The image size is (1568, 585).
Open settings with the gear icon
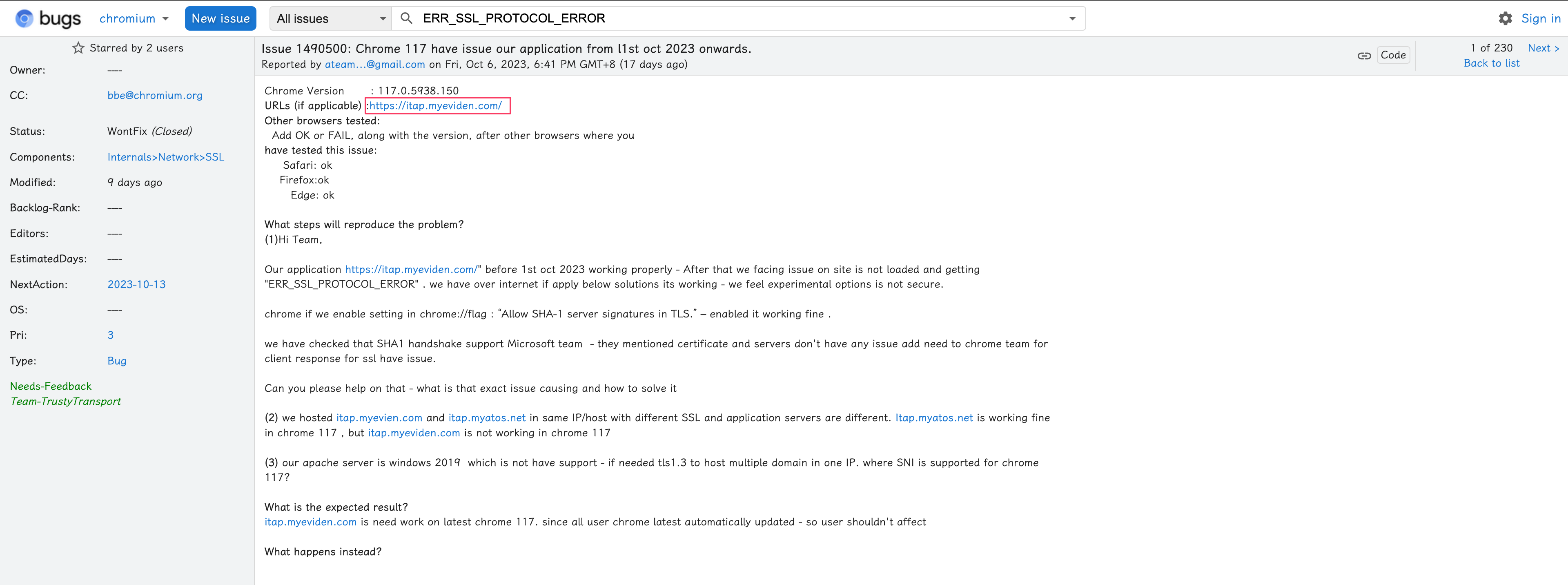pos(1505,18)
